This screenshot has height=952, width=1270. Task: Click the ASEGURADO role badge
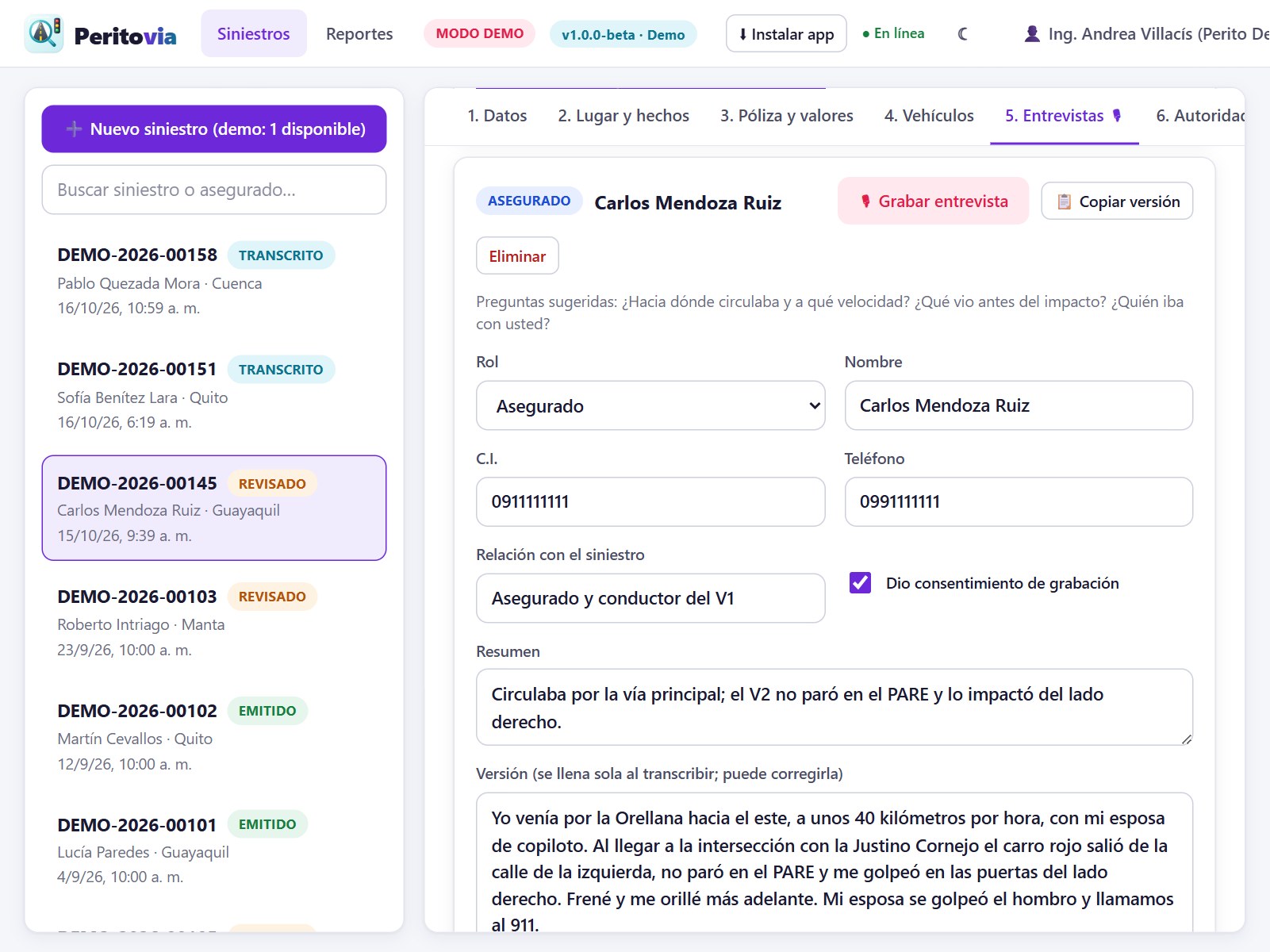[x=529, y=201]
